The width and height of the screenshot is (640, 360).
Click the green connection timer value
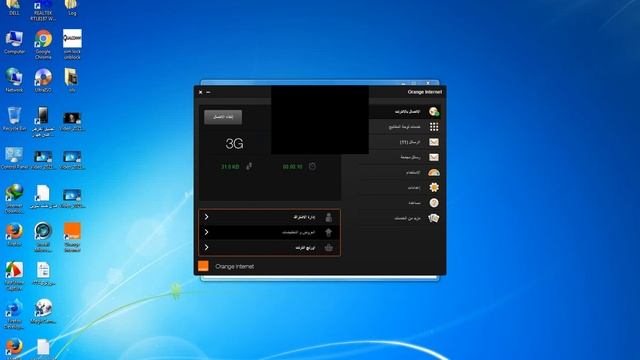click(x=293, y=167)
